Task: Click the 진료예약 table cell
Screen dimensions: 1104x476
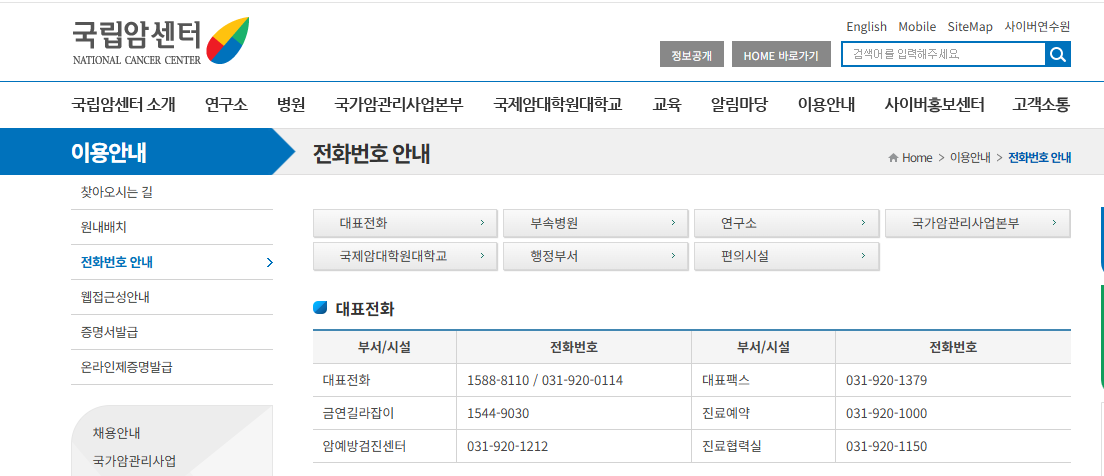Action: (764, 413)
